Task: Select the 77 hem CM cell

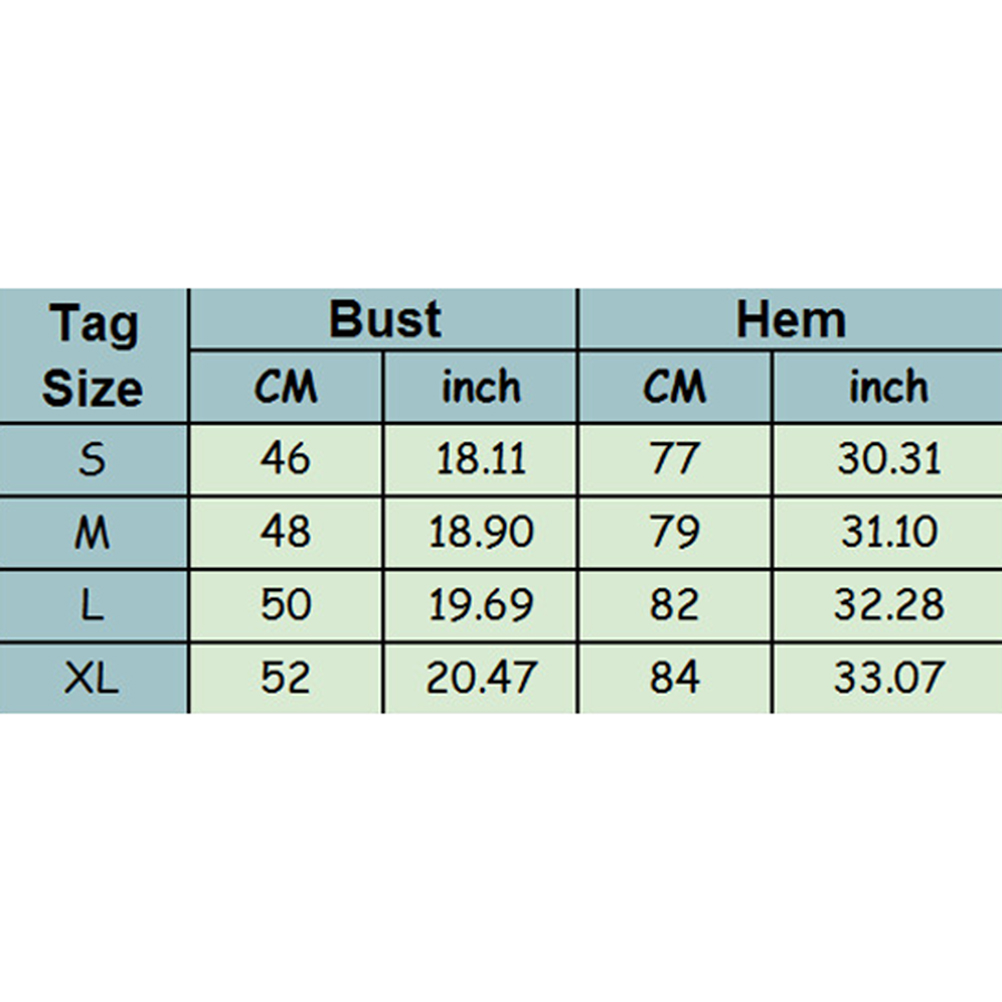Action: (675, 459)
